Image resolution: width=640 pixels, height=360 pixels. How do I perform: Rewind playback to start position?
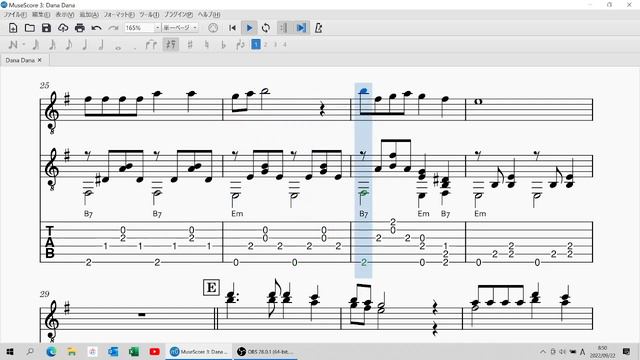pos(232,28)
